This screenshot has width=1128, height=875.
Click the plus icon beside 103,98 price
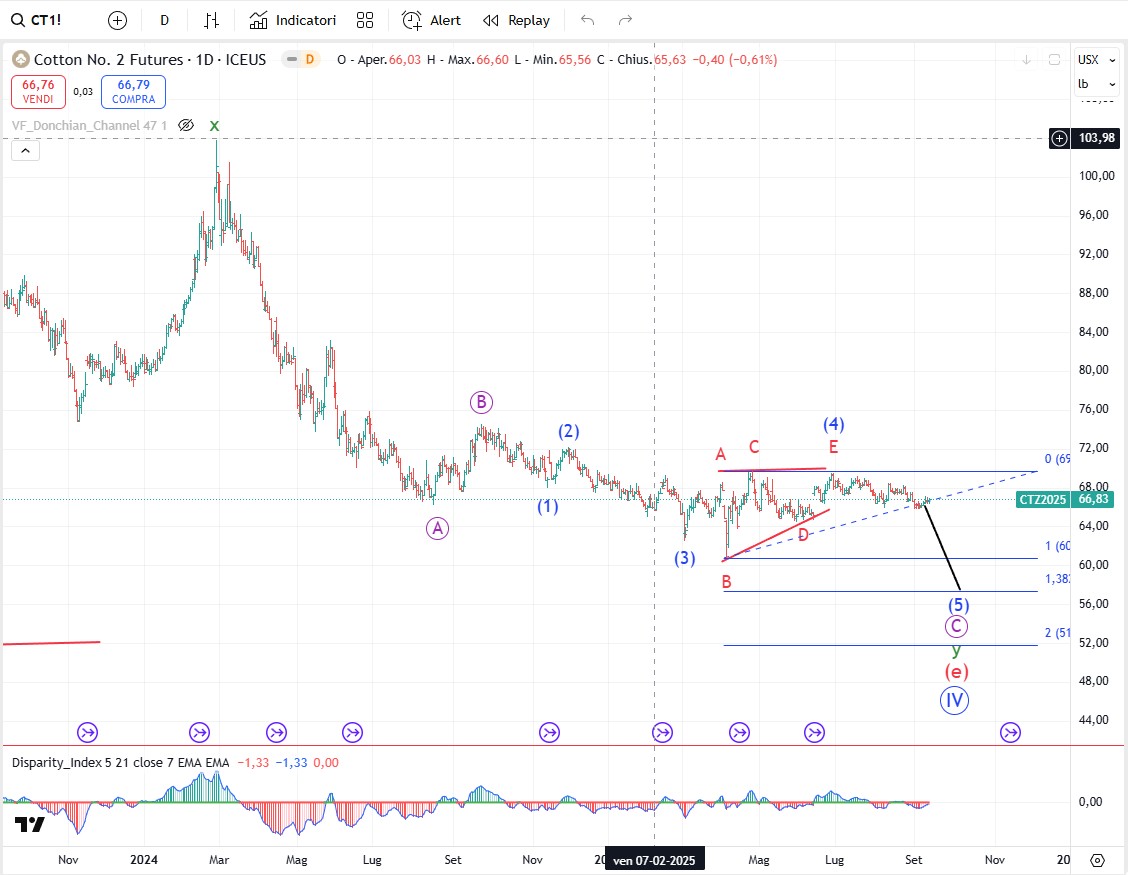pyautogui.click(x=1059, y=138)
